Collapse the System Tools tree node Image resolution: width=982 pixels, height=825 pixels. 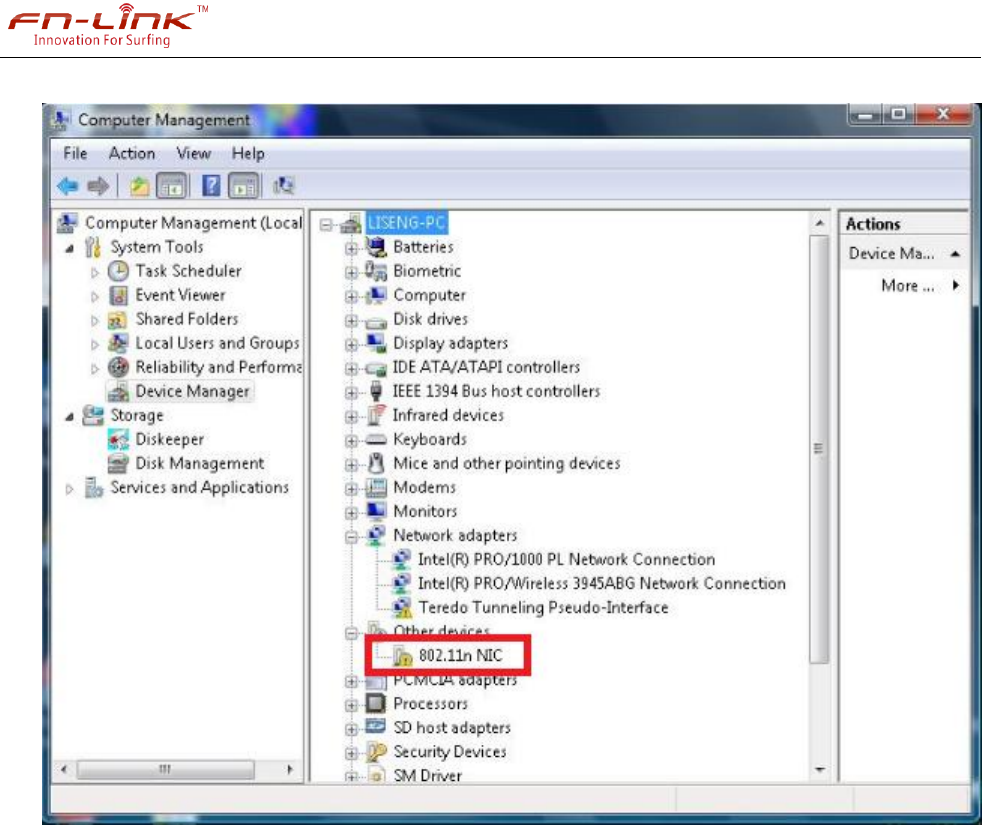(x=70, y=249)
